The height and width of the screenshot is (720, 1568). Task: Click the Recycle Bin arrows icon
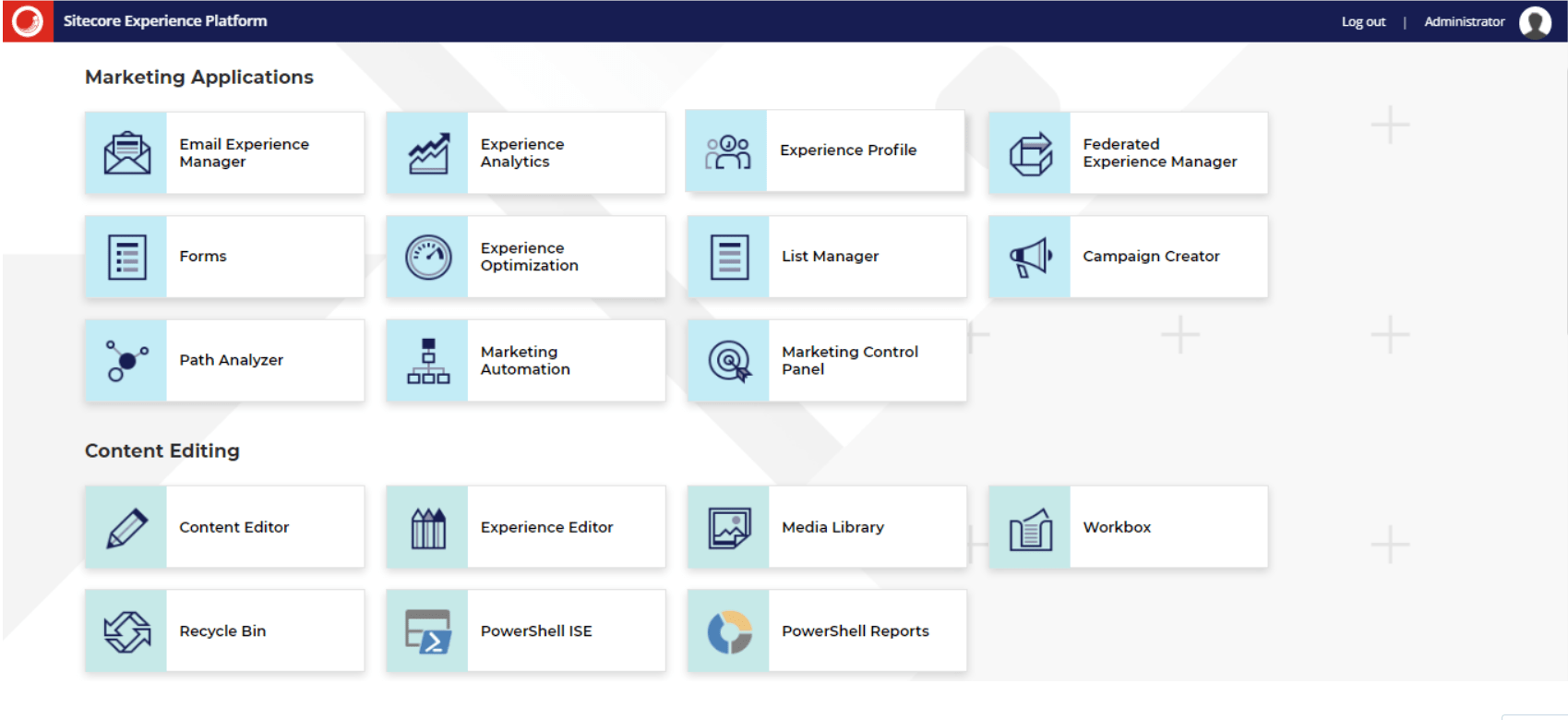[x=126, y=631]
